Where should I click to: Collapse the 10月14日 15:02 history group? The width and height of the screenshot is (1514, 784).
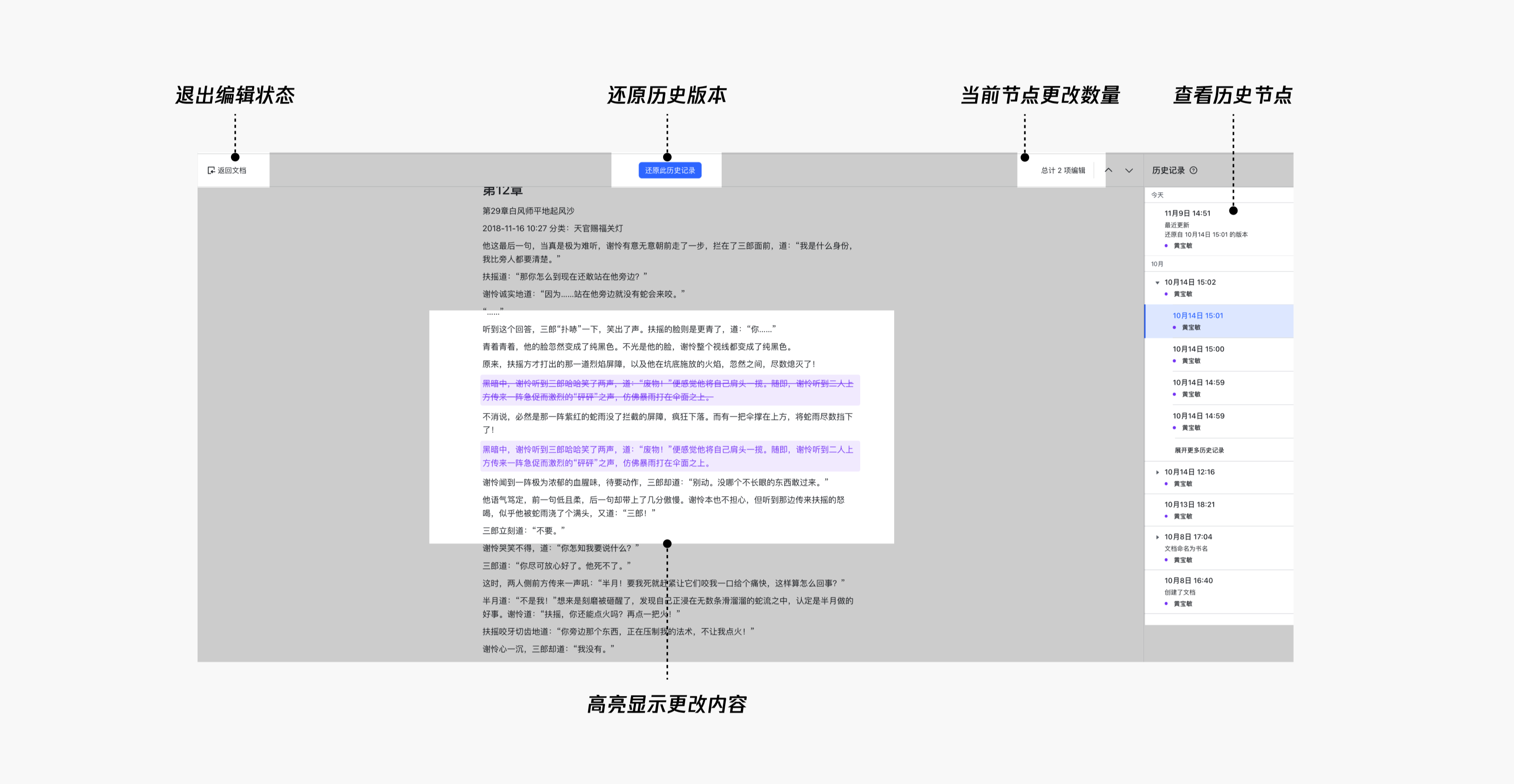(x=1157, y=283)
